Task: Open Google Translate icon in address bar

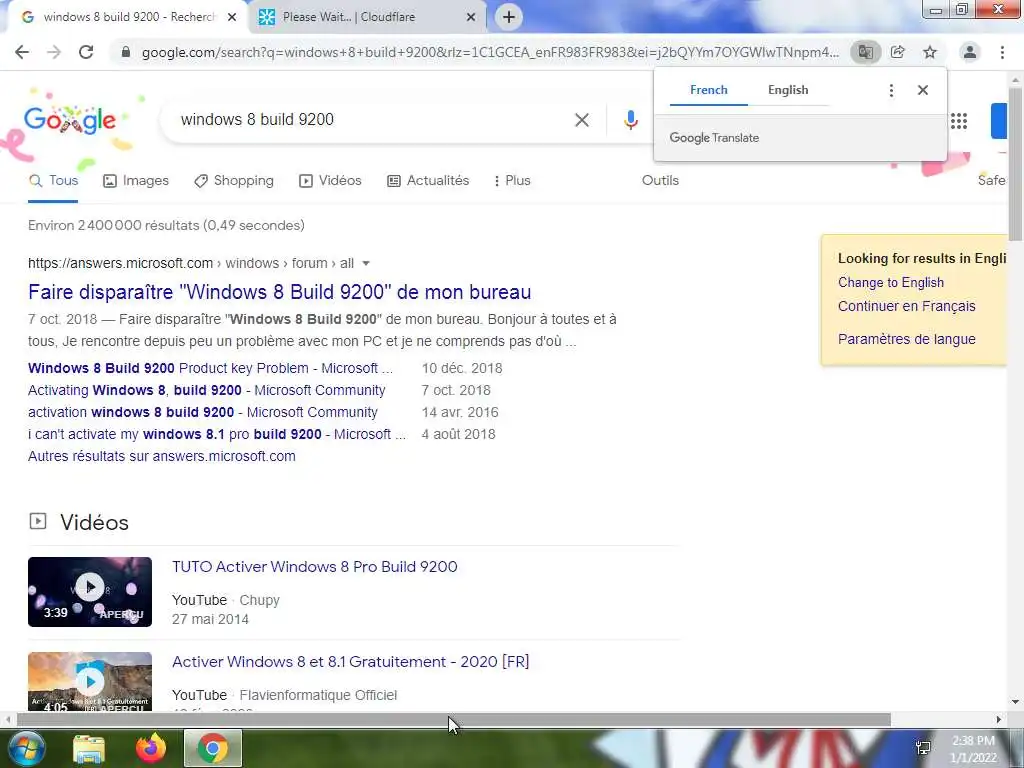Action: pos(865,52)
